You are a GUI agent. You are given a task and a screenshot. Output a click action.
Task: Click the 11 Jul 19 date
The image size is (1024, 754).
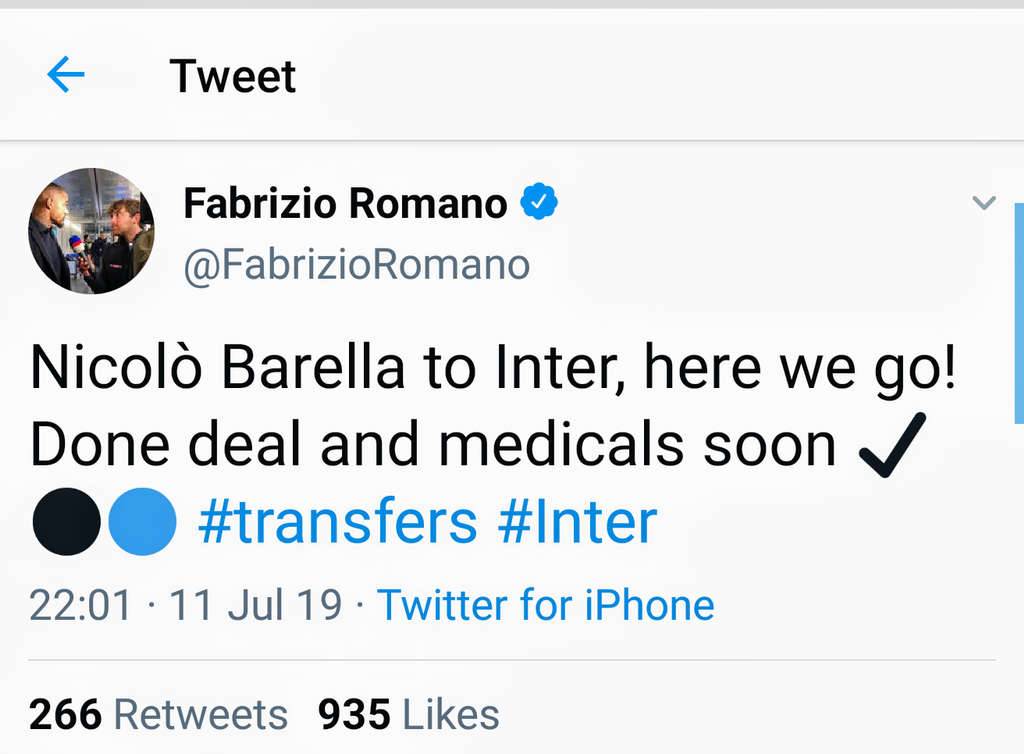pyautogui.click(x=255, y=605)
